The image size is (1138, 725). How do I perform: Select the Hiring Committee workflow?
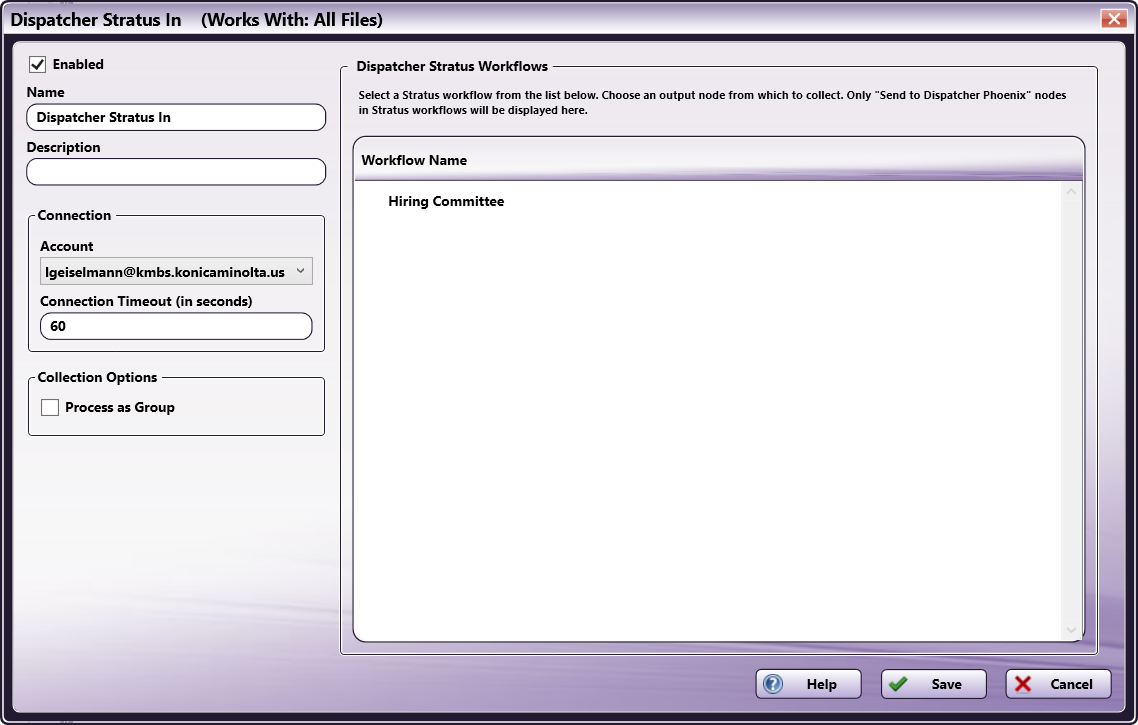click(x=446, y=202)
